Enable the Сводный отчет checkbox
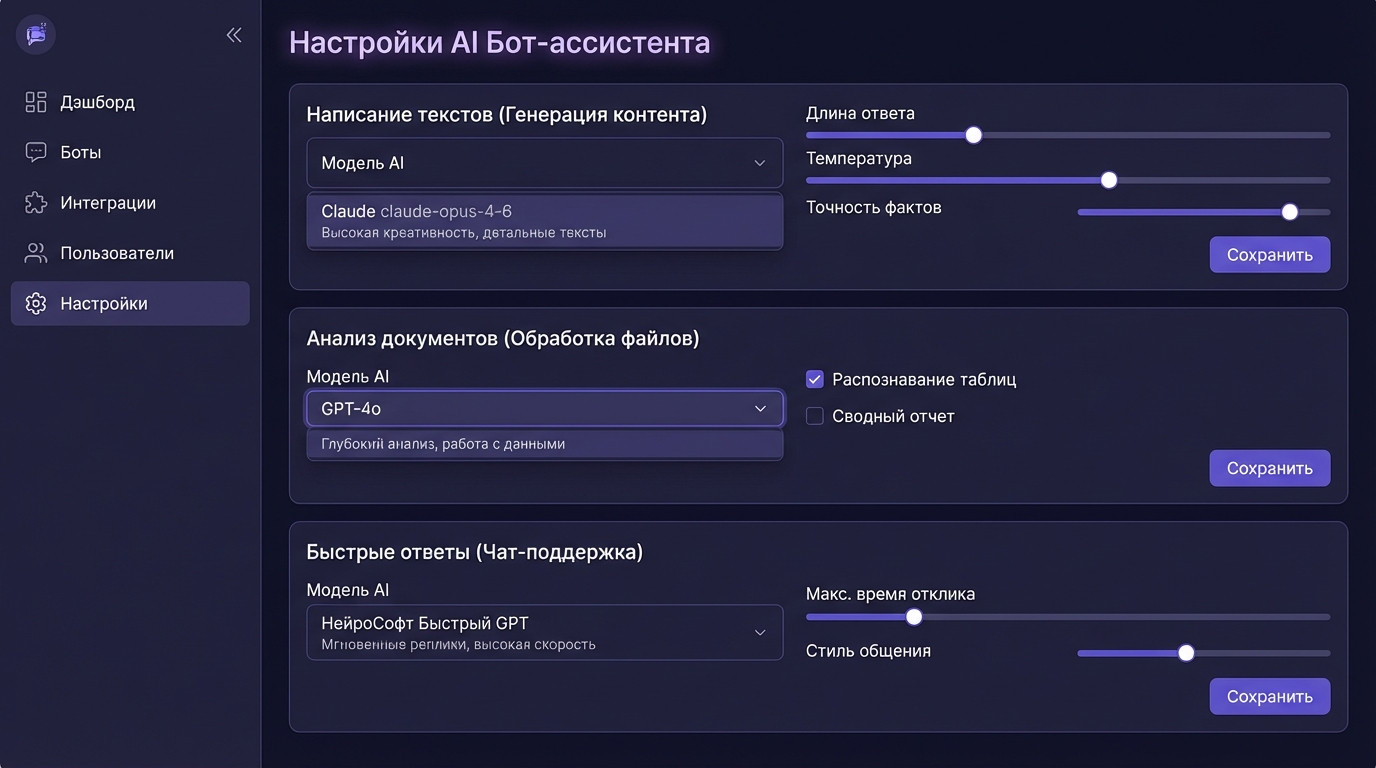Image resolution: width=1376 pixels, height=768 pixels. 815,416
